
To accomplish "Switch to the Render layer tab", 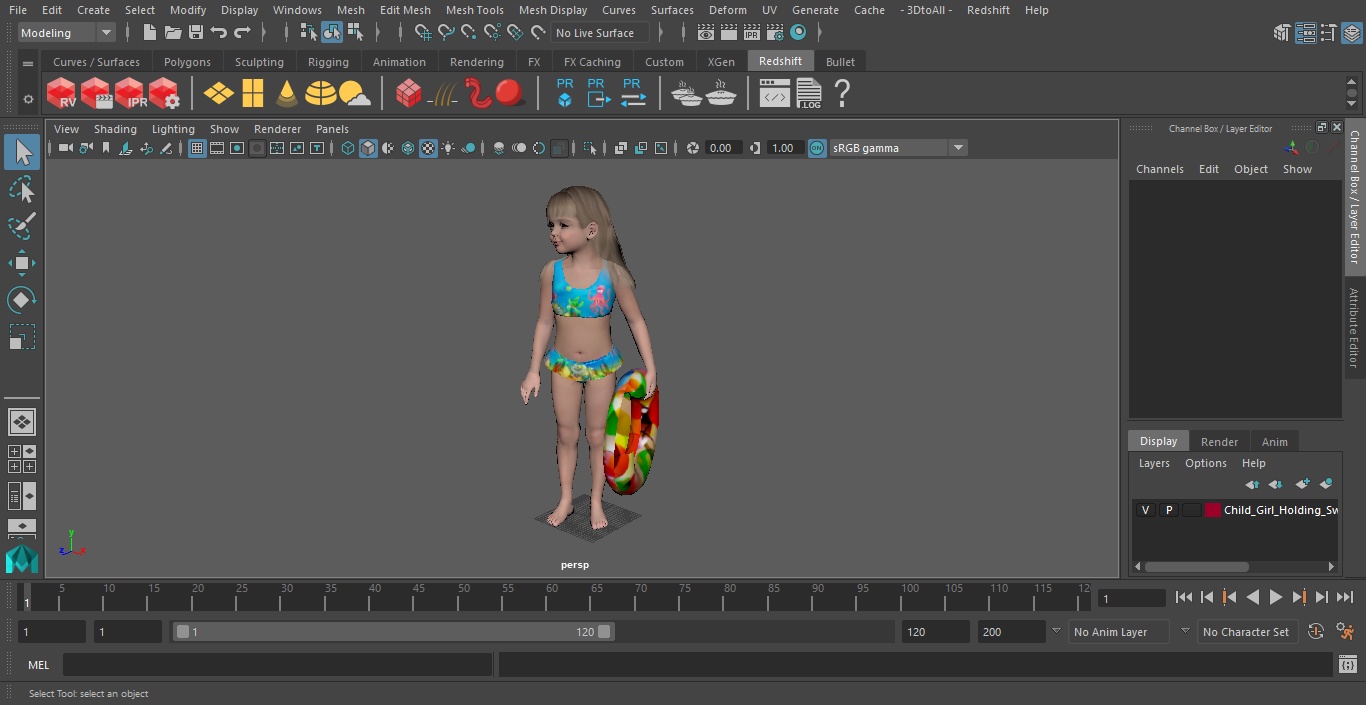I will click(1219, 441).
